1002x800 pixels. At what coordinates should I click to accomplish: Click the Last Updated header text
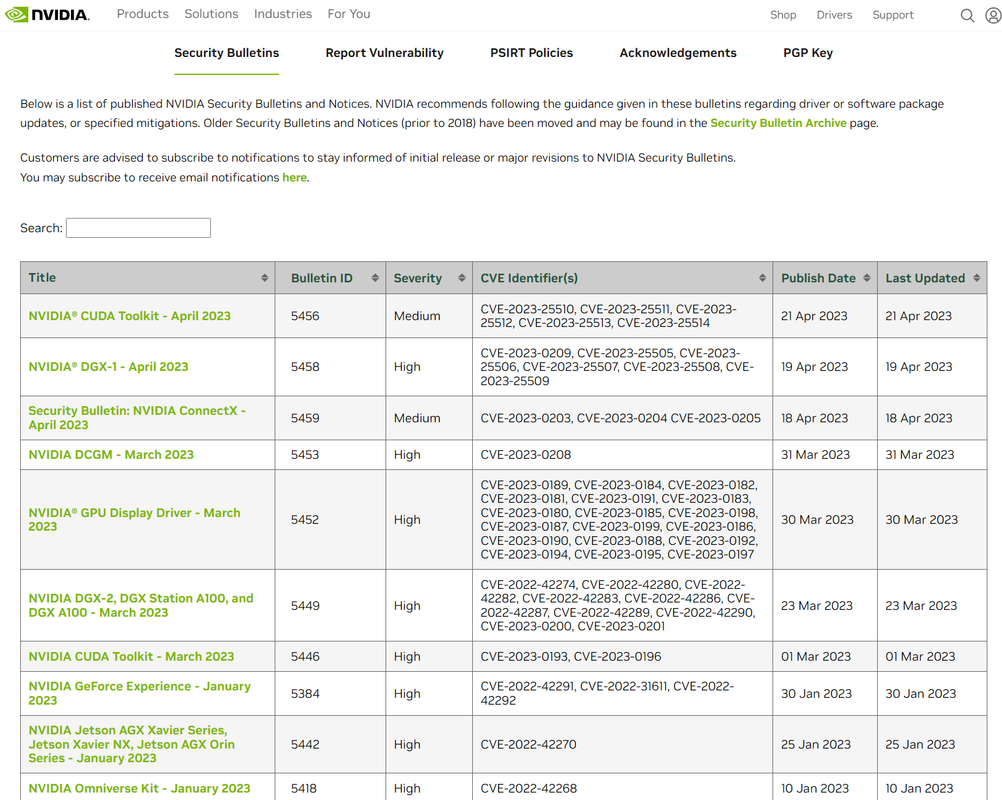(925, 278)
